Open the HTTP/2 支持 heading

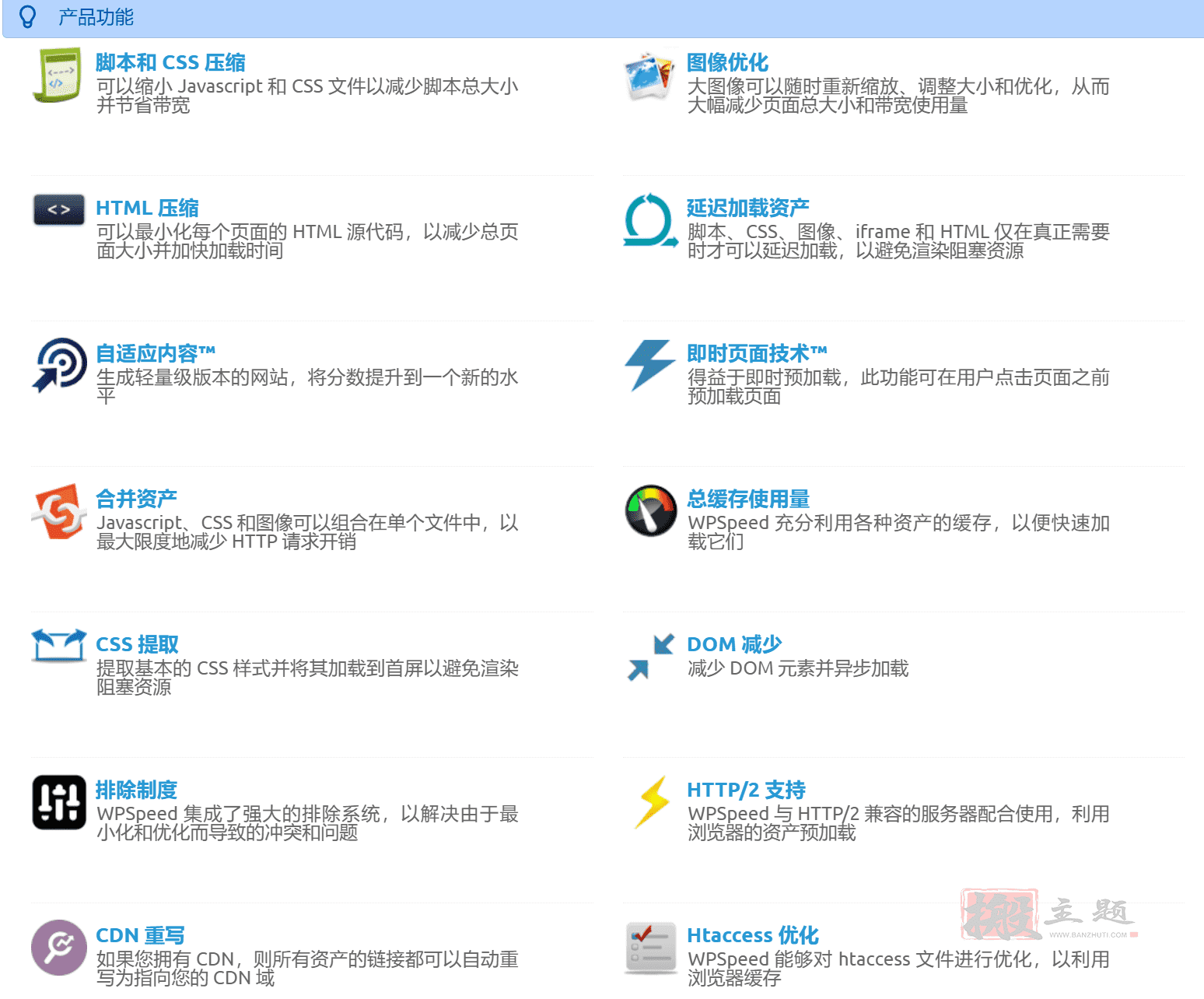[746, 790]
